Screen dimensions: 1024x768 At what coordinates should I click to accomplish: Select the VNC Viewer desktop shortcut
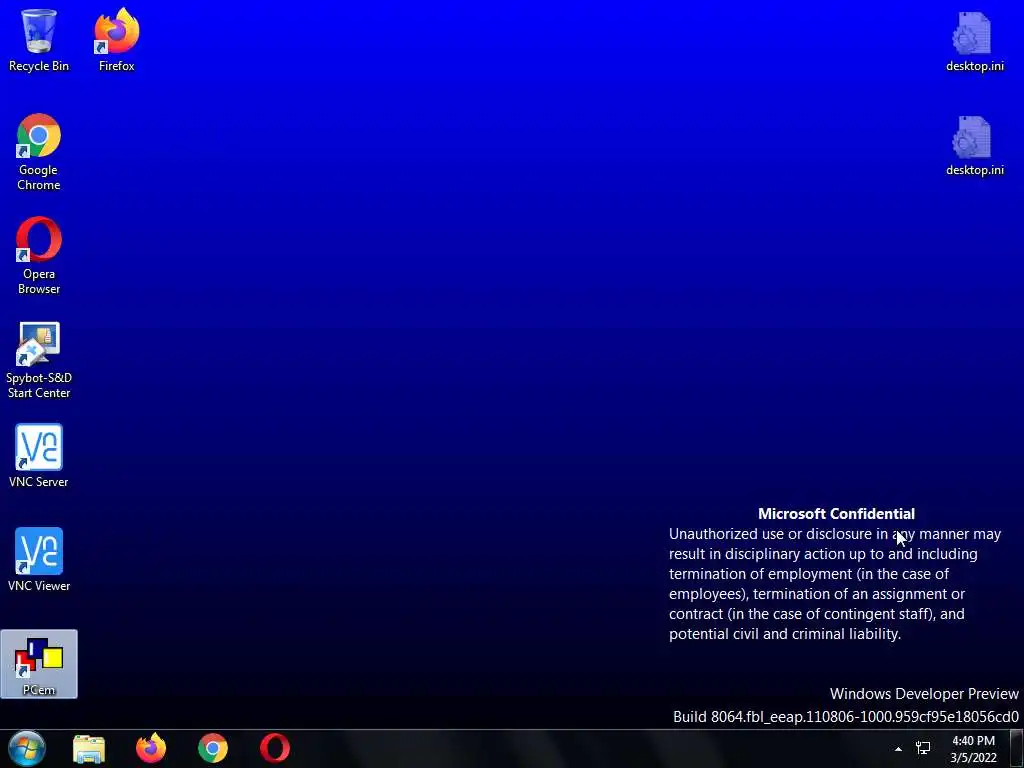(39, 560)
